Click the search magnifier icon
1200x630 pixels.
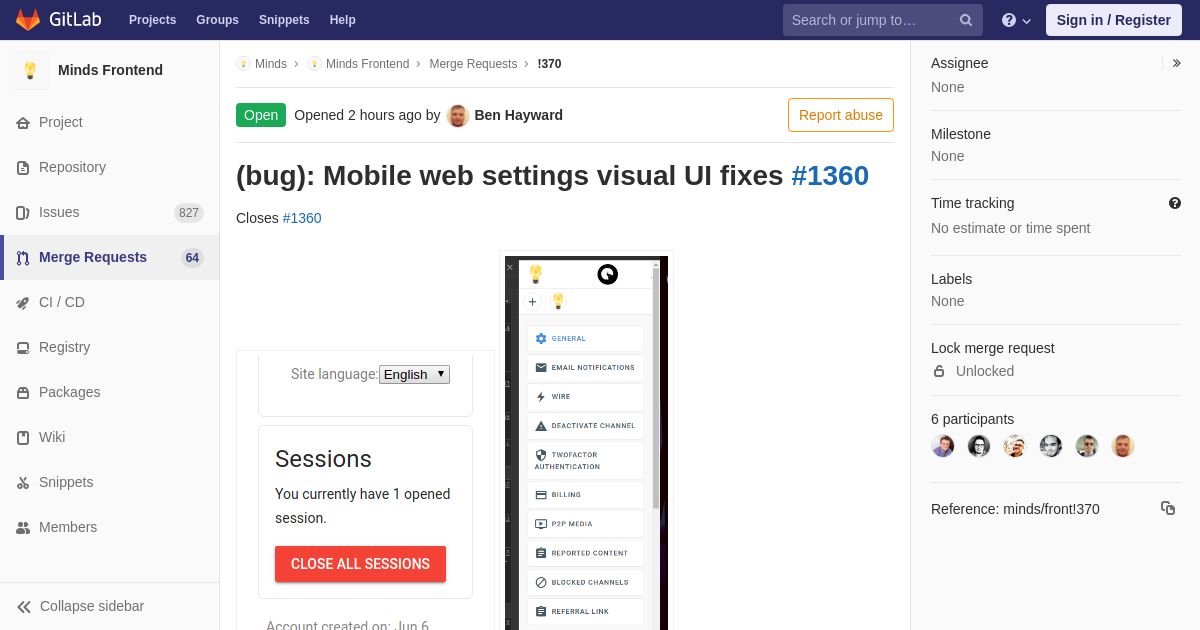click(965, 20)
